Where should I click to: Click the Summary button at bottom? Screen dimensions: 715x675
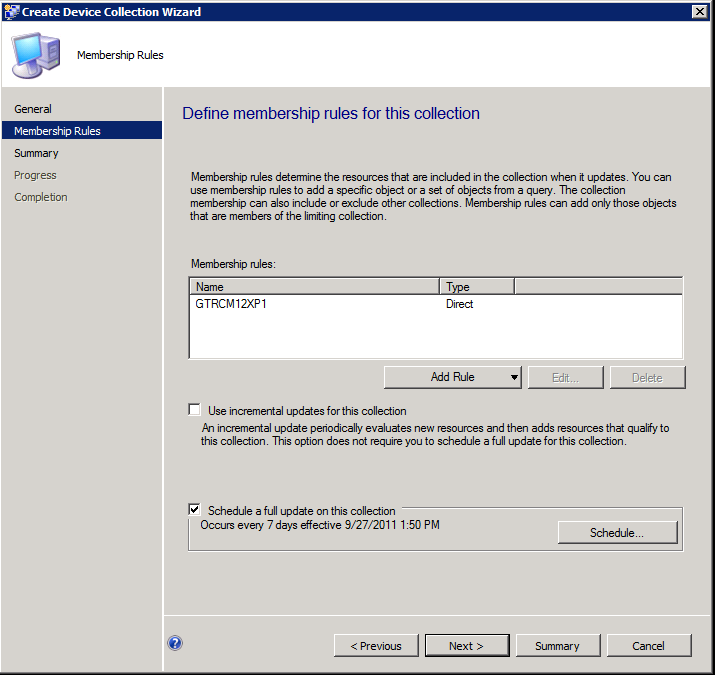(x=558, y=646)
